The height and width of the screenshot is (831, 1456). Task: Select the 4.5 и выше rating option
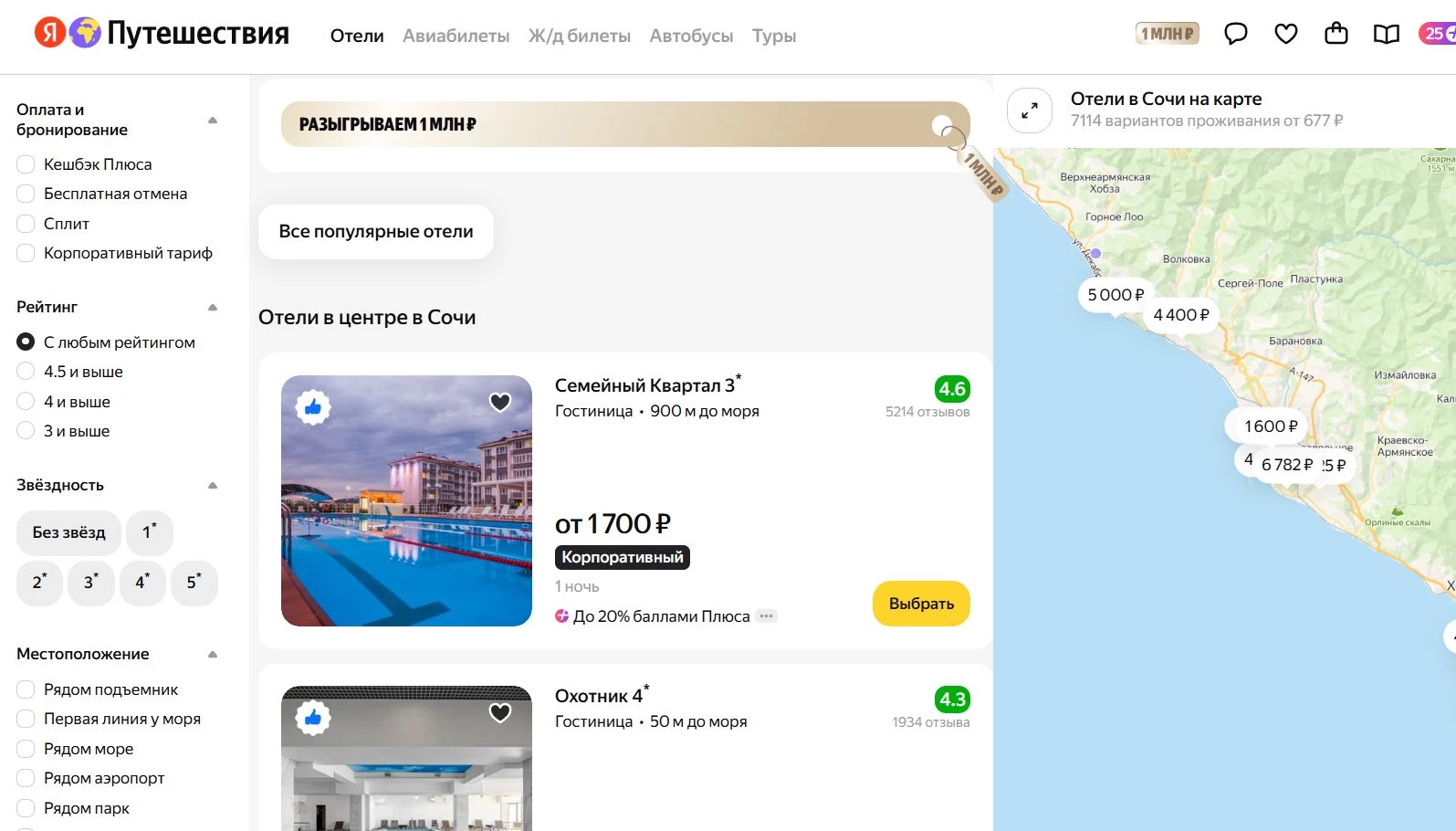click(x=26, y=372)
